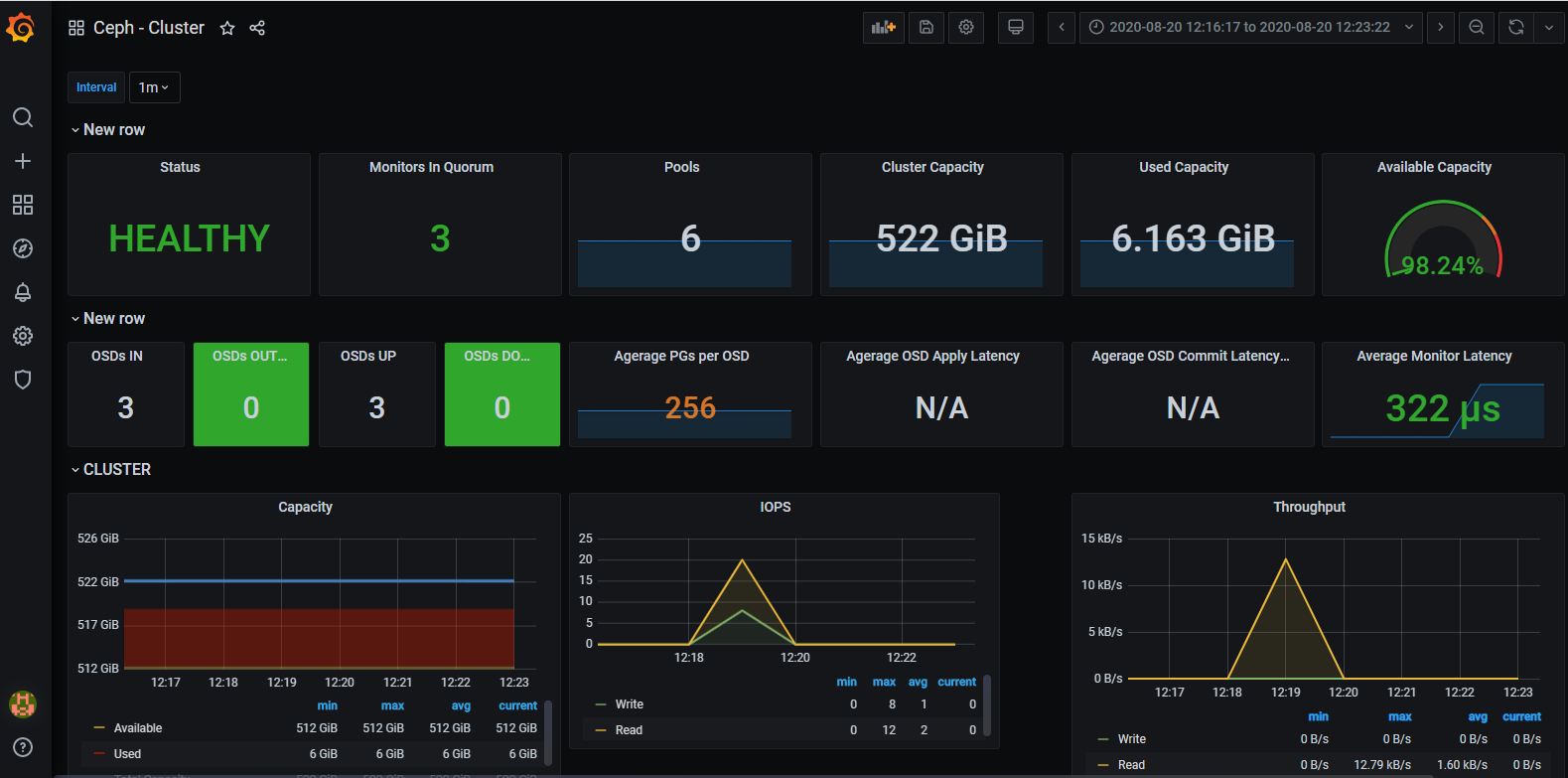
Task: Open the Interval 1m dropdown
Action: 154,87
